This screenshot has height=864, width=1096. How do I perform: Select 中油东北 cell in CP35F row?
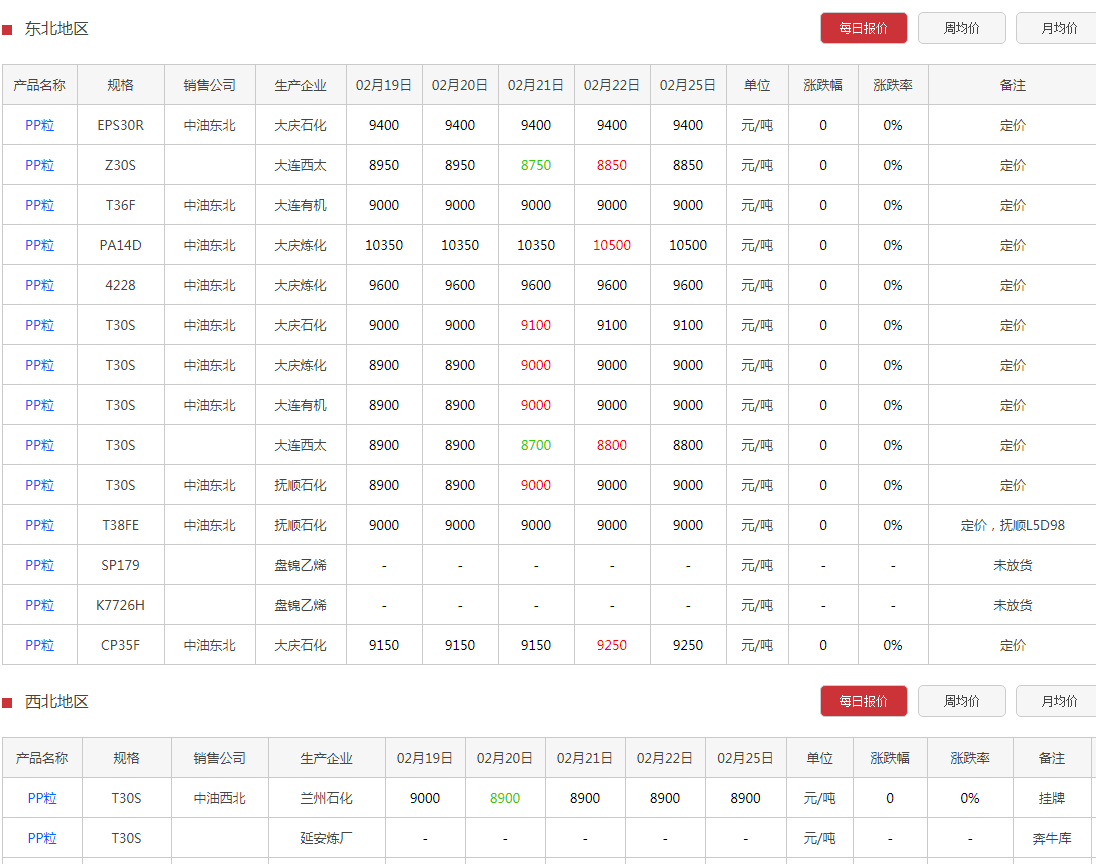210,645
